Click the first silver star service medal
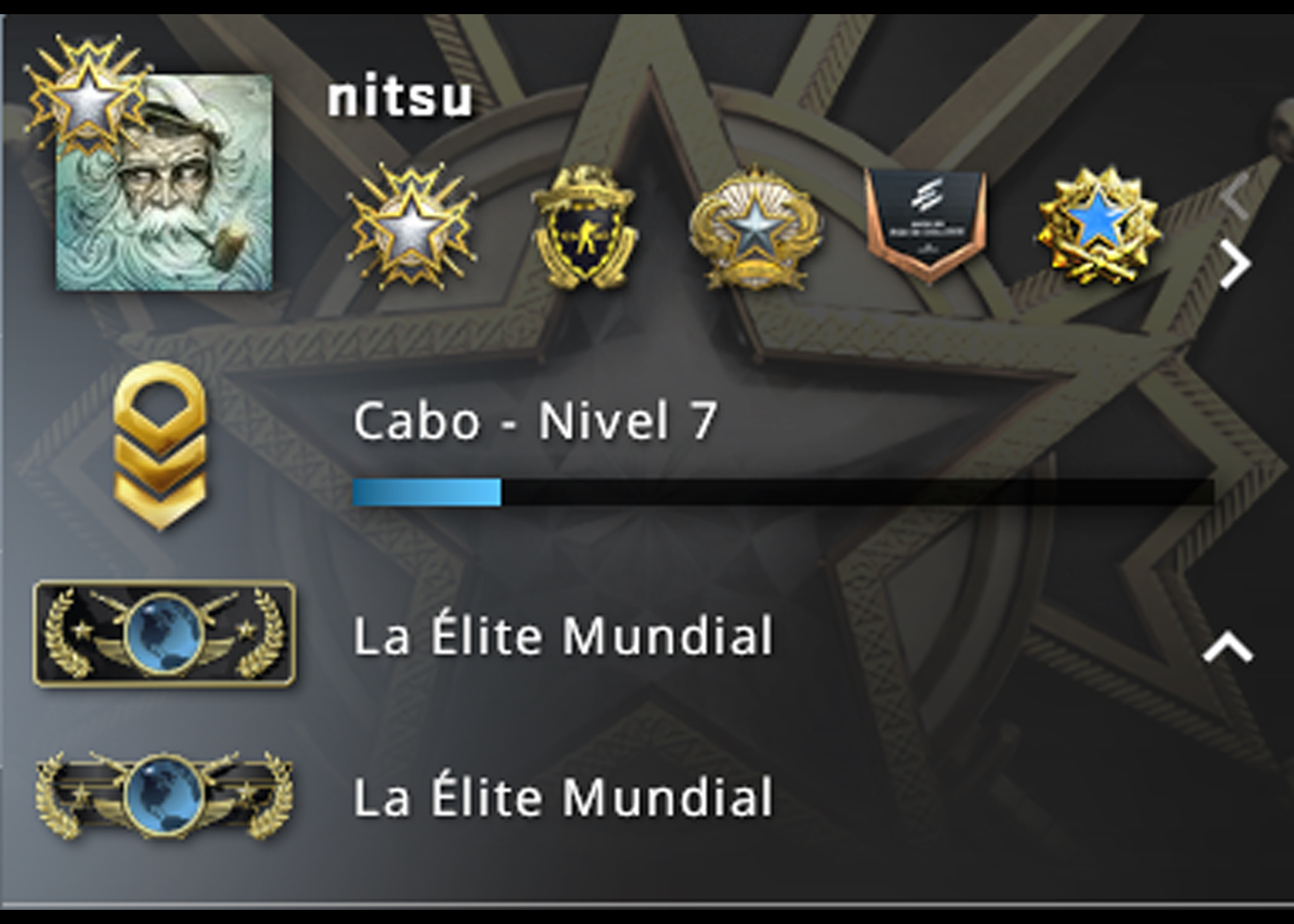 point(411,226)
